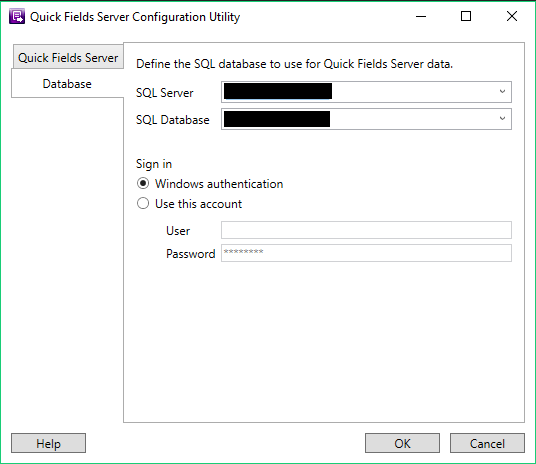Focus the Password field
The image size is (536, 464).
(x=366, y=253)
